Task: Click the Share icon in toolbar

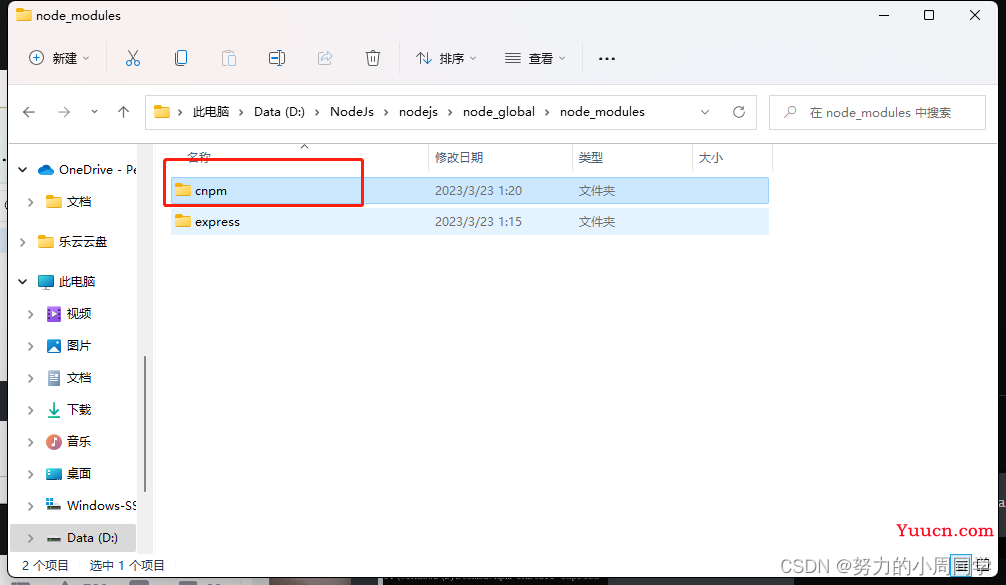Action: (325, 58)
